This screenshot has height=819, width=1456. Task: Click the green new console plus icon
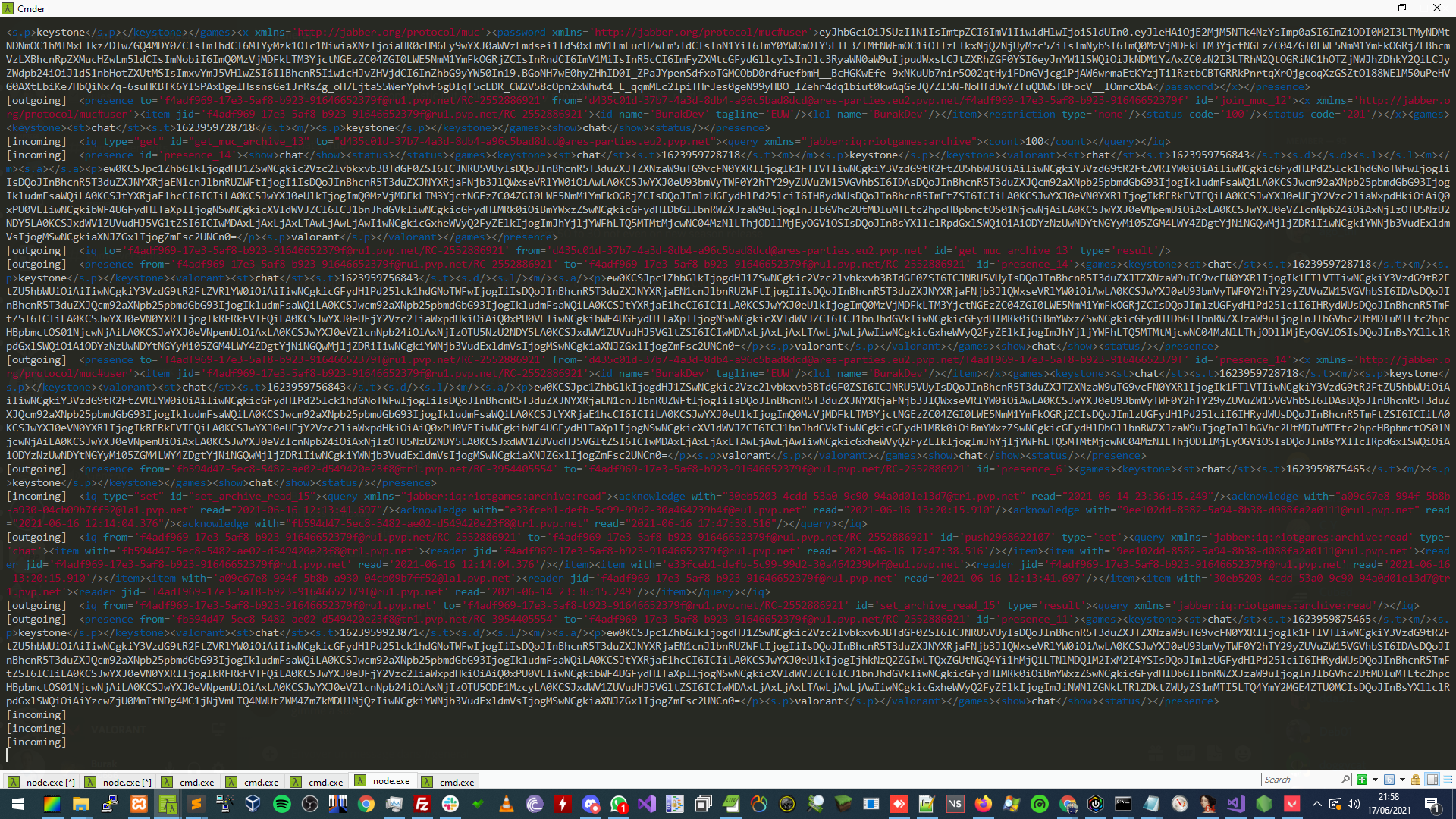pos(1362,780)
